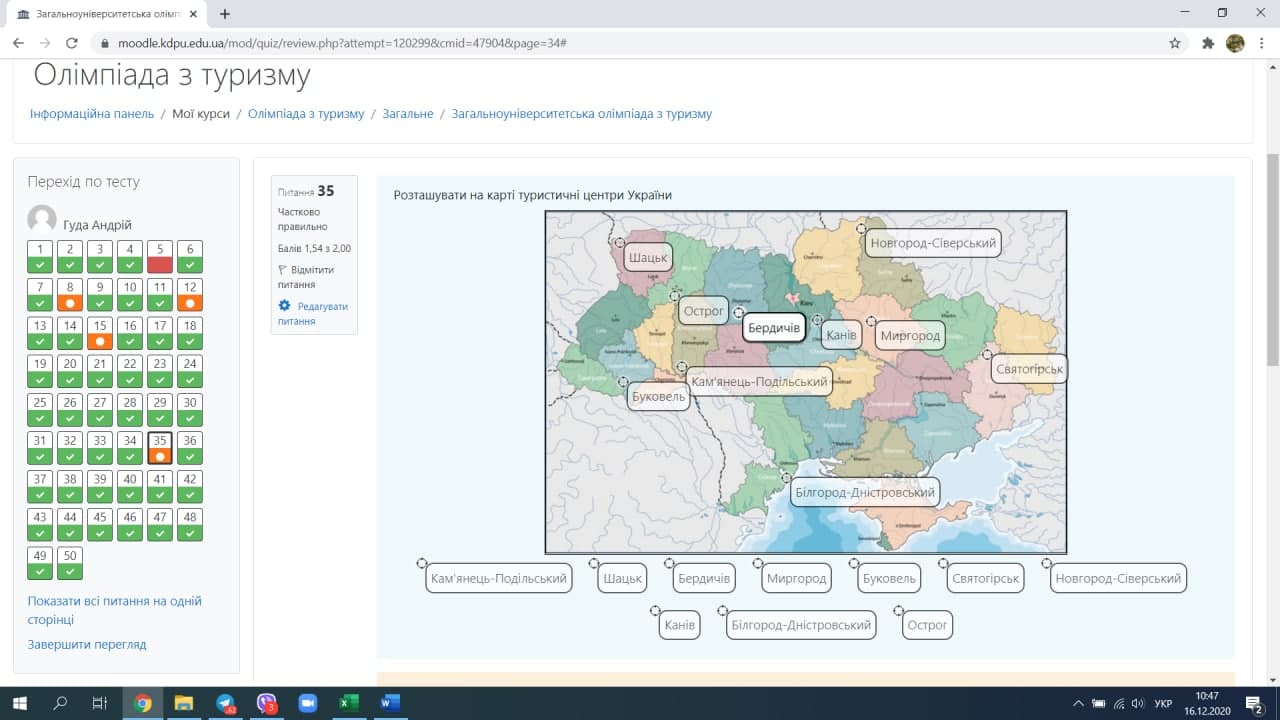Open the Windows Start menu
The width and height of the screenshot is (1280, 720).
[19, 703]
